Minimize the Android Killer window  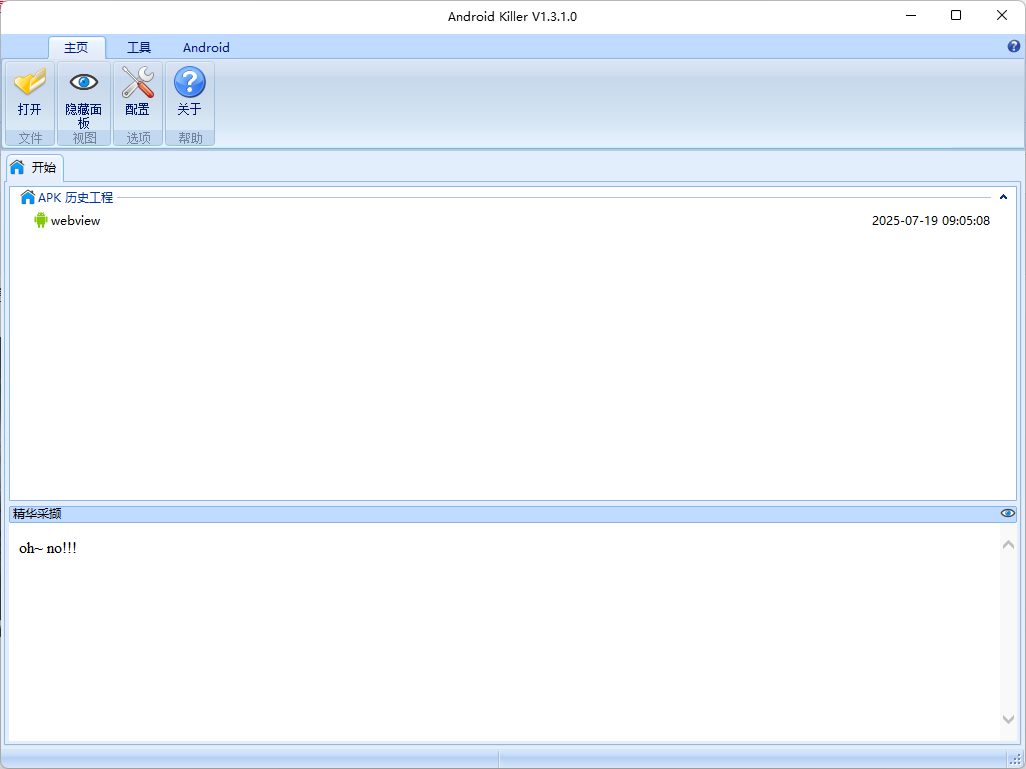click(x=910, y=15)
